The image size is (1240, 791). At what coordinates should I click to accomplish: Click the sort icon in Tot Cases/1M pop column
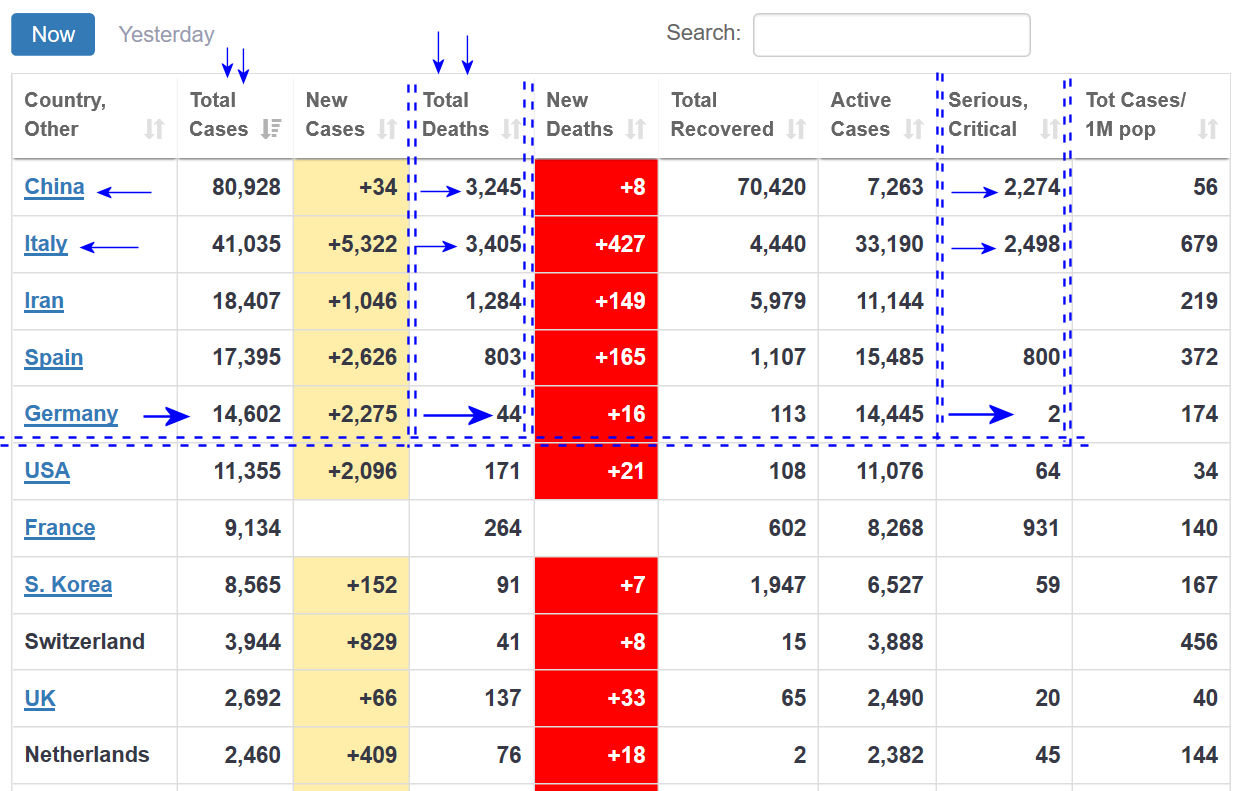click(x=1208, y=129)
